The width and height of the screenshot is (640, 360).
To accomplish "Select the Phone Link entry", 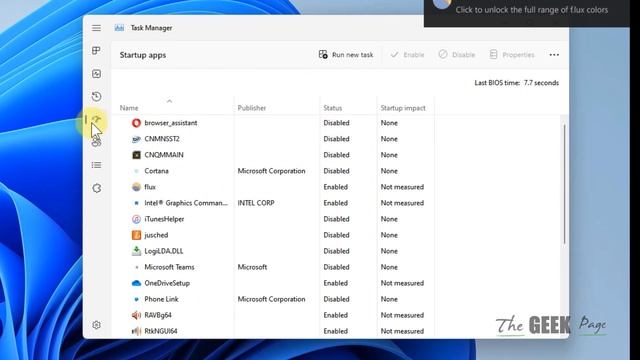I will click(x=273, y=299).
